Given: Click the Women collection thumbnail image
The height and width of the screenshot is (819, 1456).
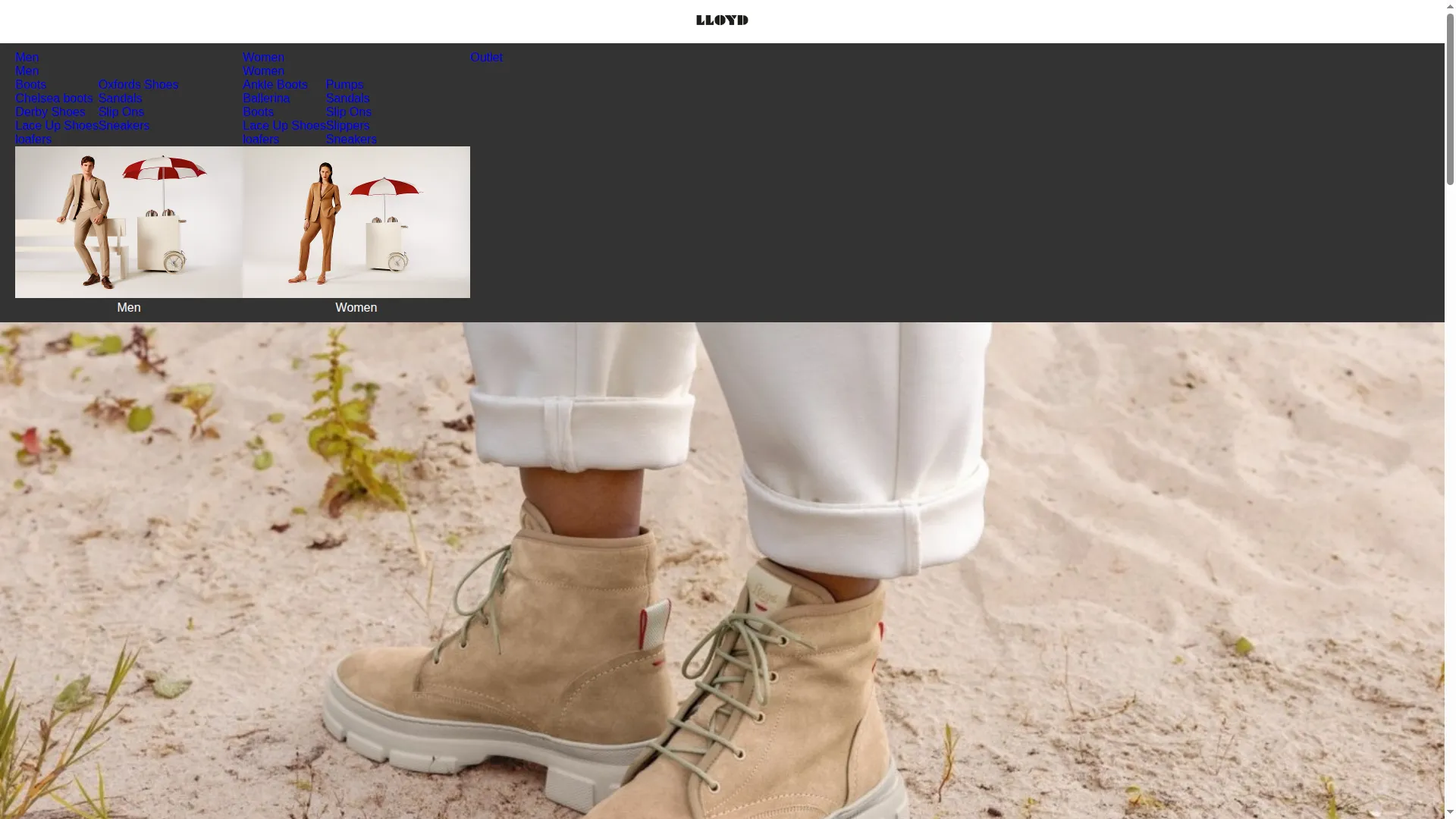Looking at the screenshot, I should (356, 222).
